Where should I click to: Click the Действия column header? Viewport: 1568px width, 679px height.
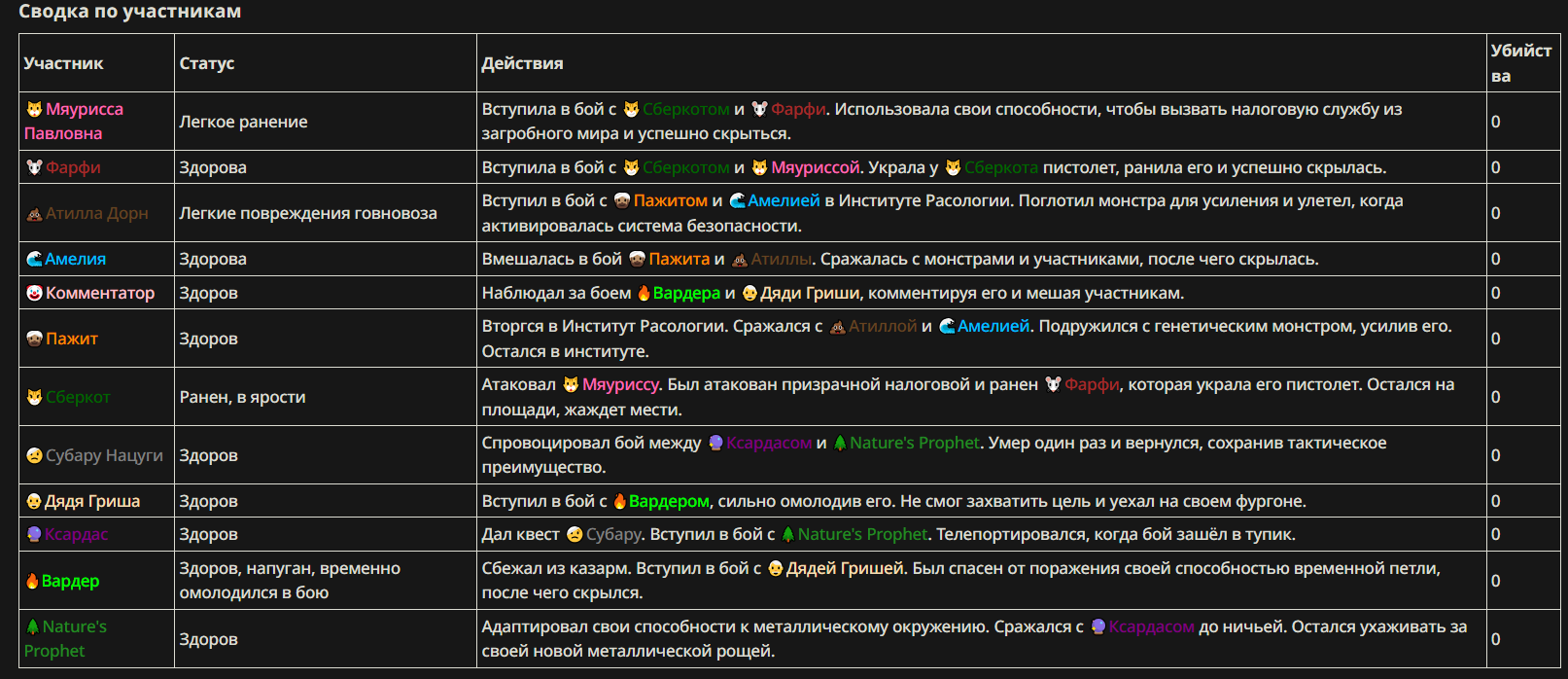(x=523, y=63)
